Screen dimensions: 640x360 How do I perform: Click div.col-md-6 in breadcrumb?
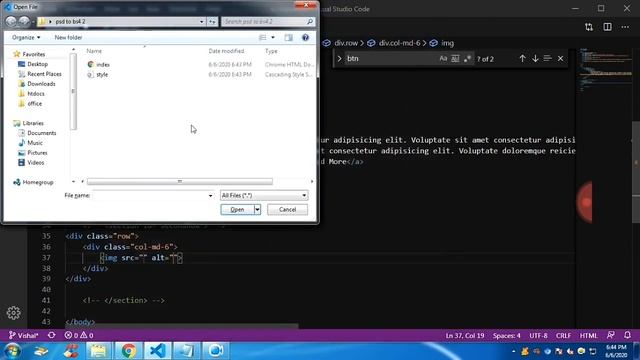399,43
